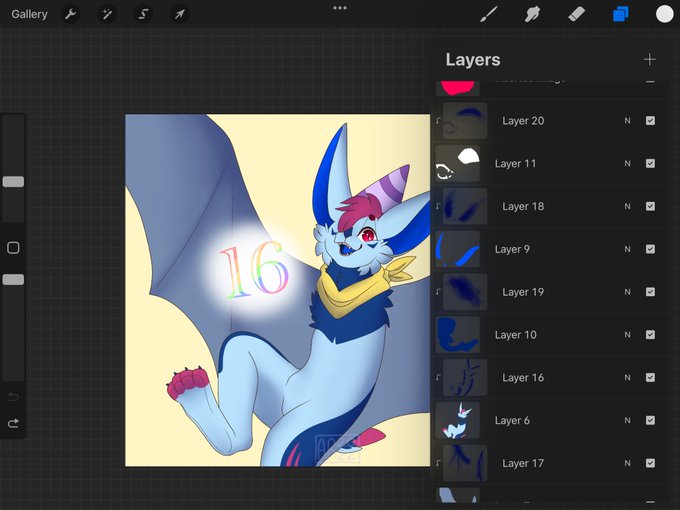Open blend mode N for Layer 20

click(x=628, y=121)
